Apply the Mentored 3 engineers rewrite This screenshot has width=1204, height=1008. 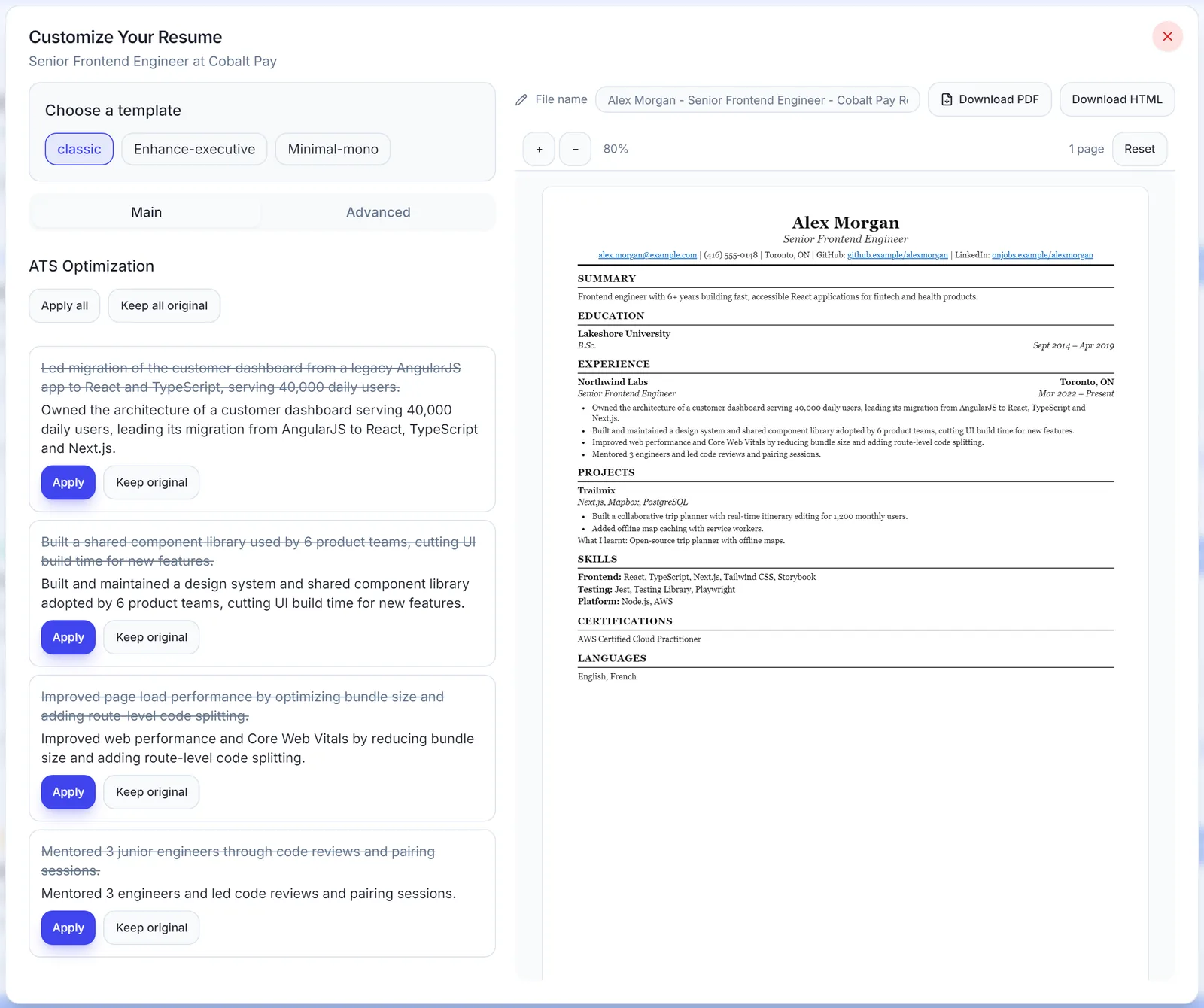68,928
